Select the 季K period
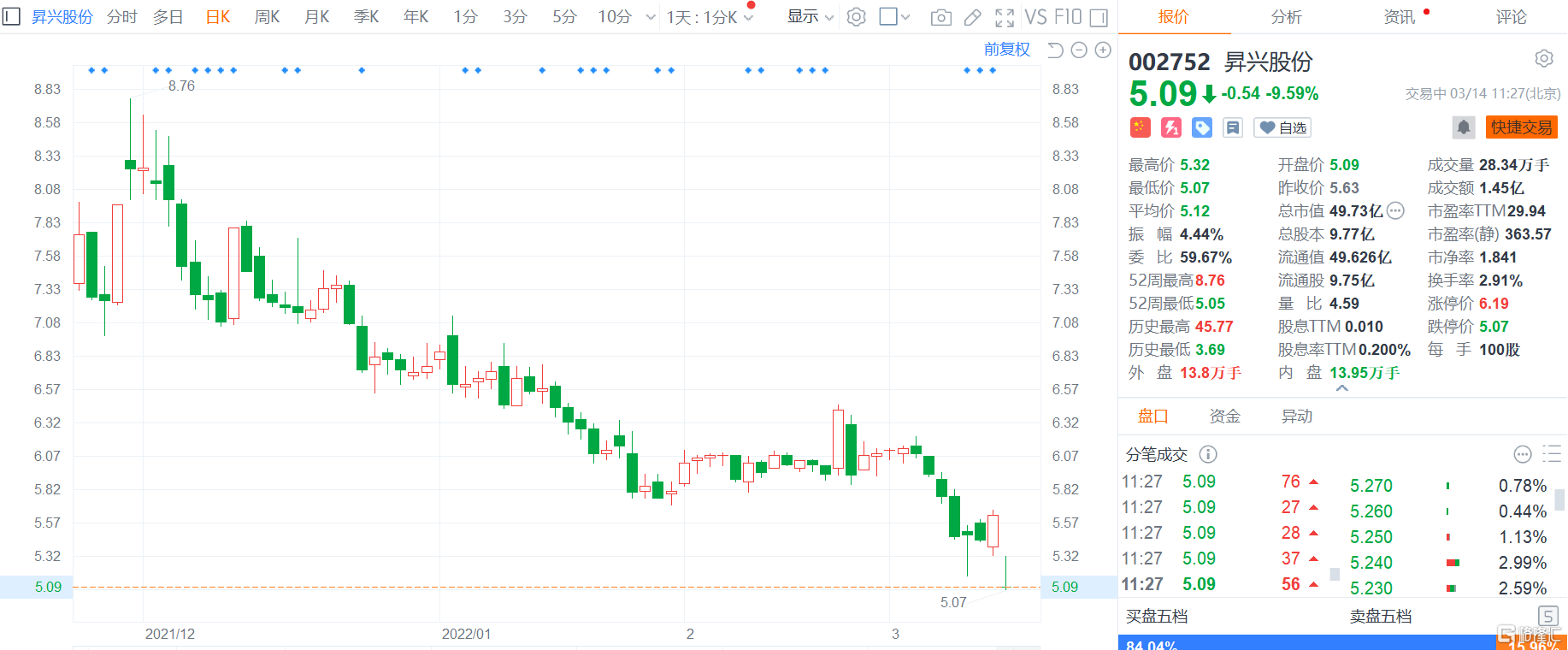1568x650 pixels. (367, 17)
